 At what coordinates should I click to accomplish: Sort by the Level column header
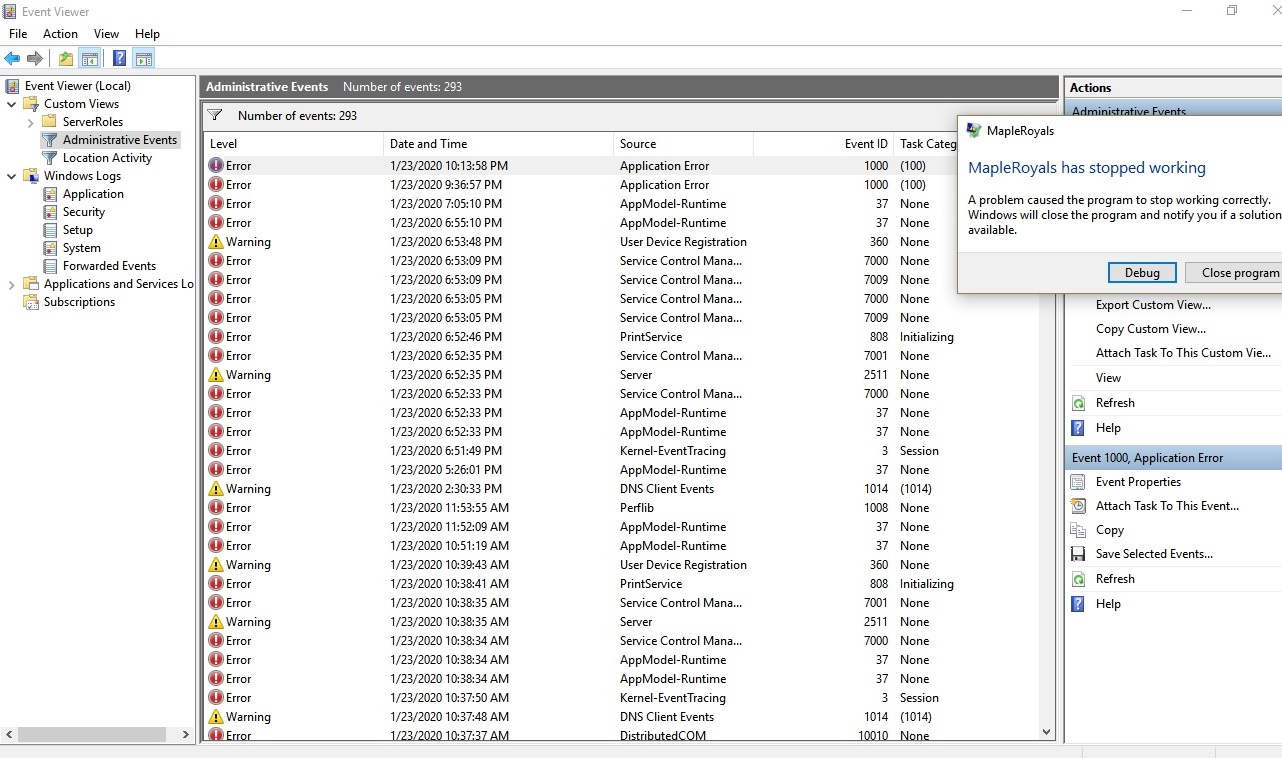[293, 144]
